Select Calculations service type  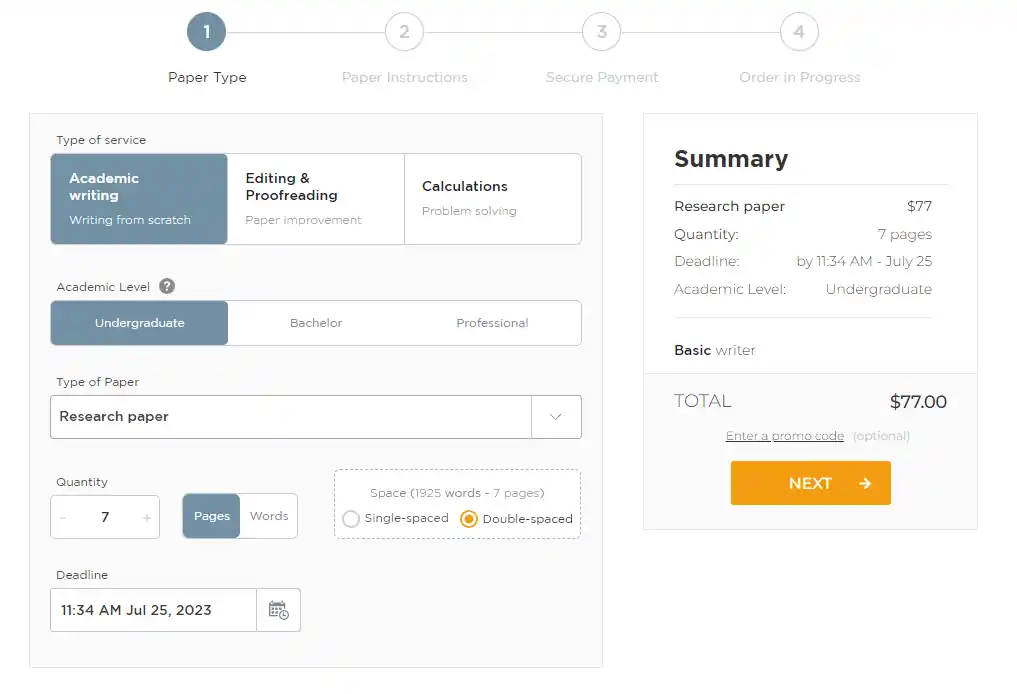pyautogui.click(x=492, y=198)
